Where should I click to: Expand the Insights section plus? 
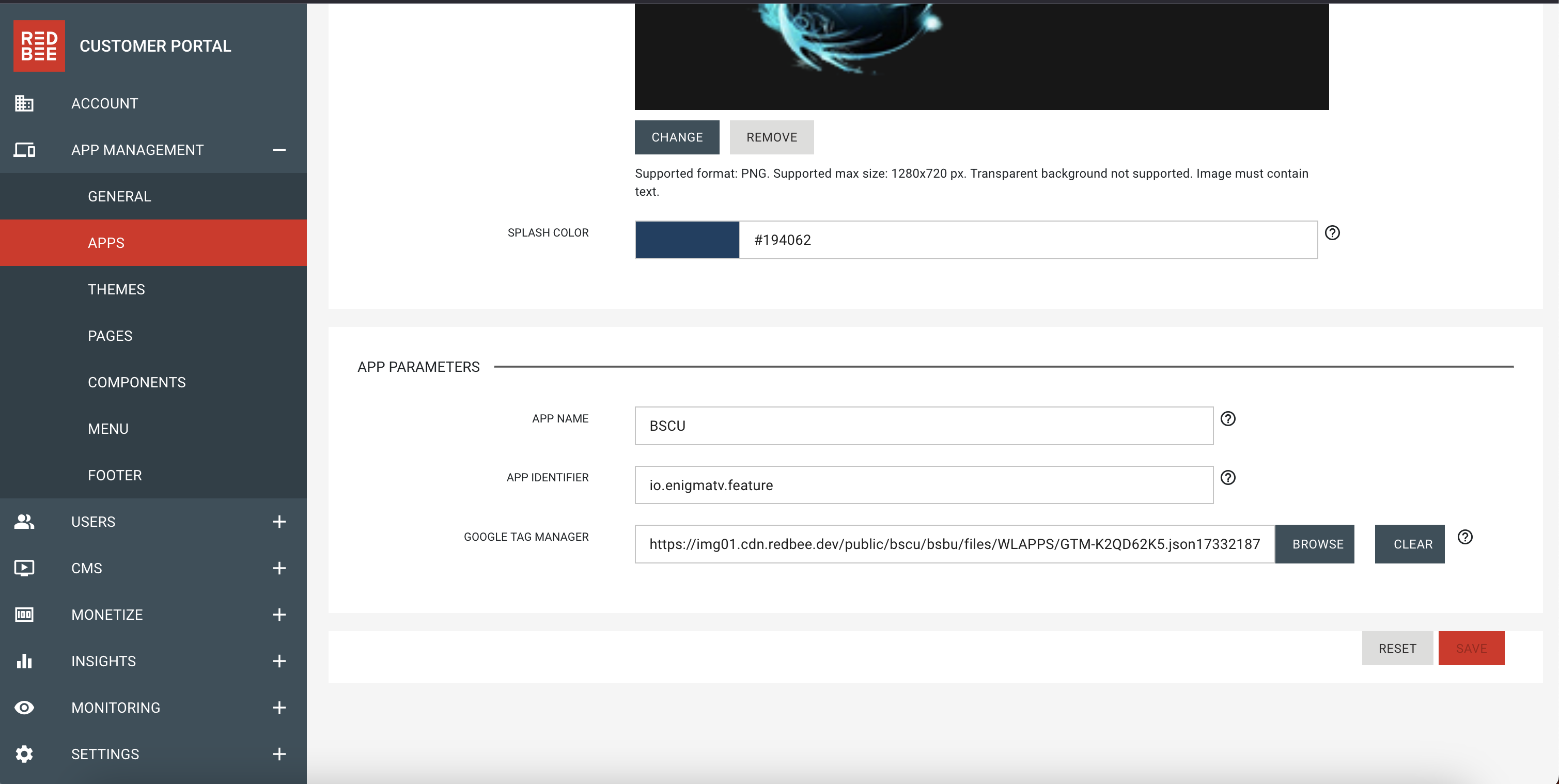click(279, 661)
